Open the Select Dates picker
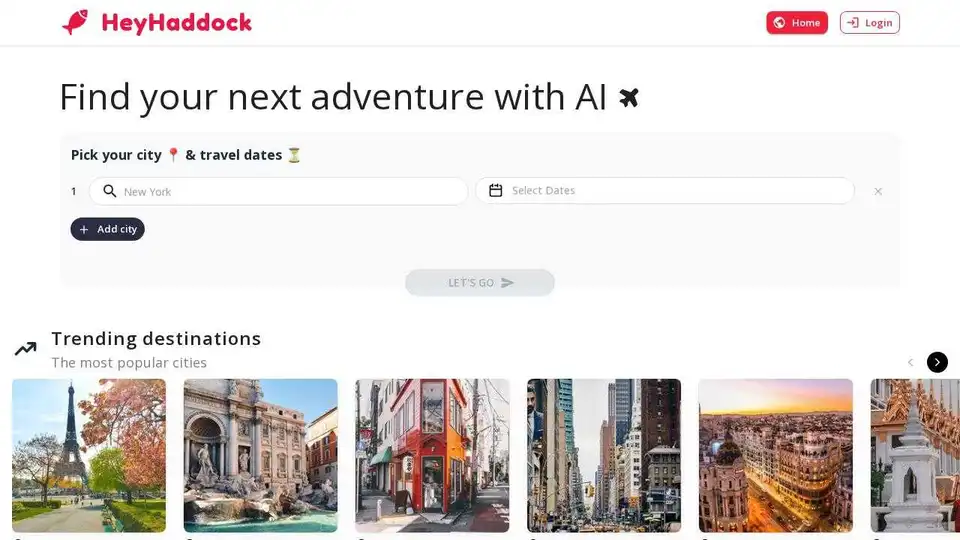The width and height of the screenshot is (960, 540). pos(665,190)
